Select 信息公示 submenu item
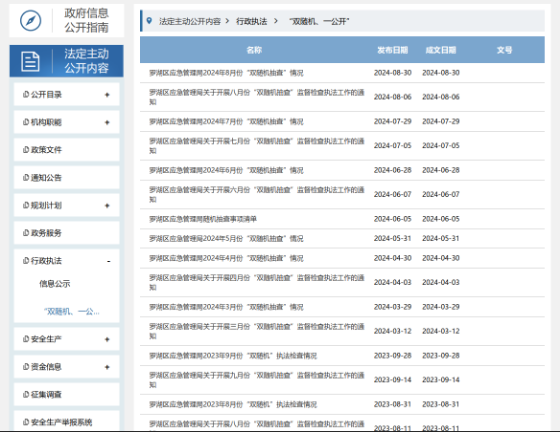The height and width of the screenshot is (432, 560). [55, 284]
